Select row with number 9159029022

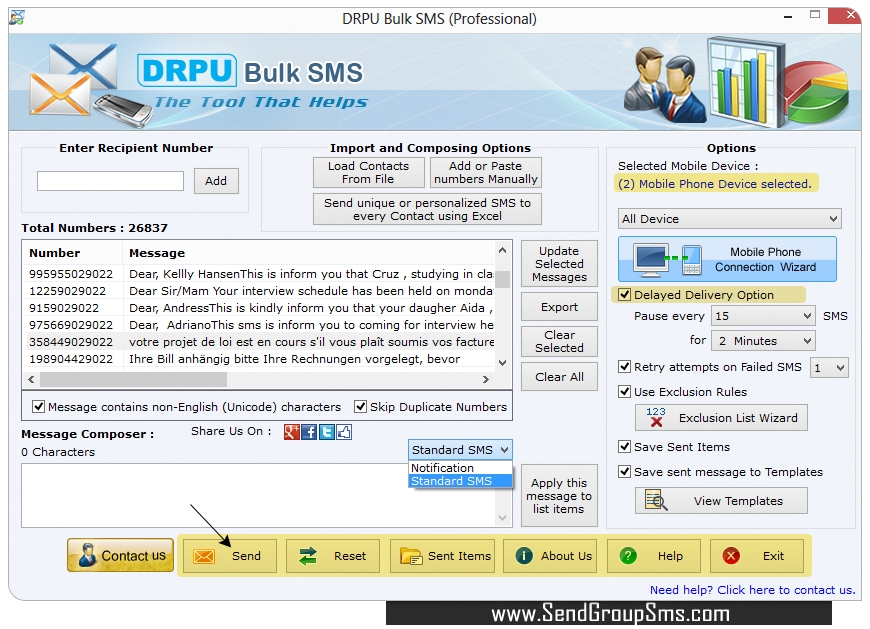pos(259,308)
